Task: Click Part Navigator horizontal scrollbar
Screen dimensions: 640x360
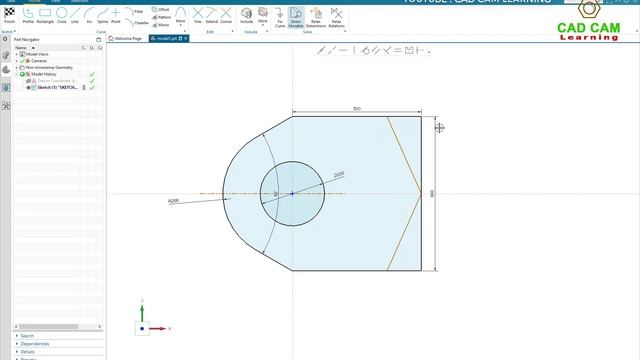Action: click(x=49, y=327)
